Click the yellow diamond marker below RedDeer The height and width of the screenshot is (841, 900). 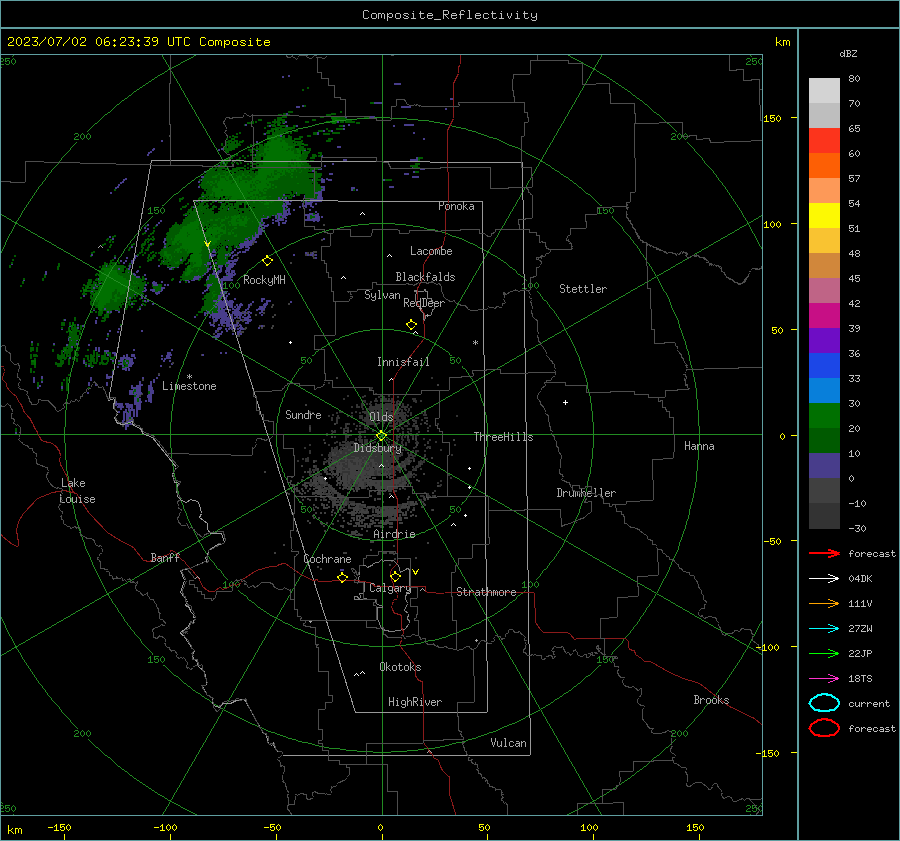tap(411, 325)
